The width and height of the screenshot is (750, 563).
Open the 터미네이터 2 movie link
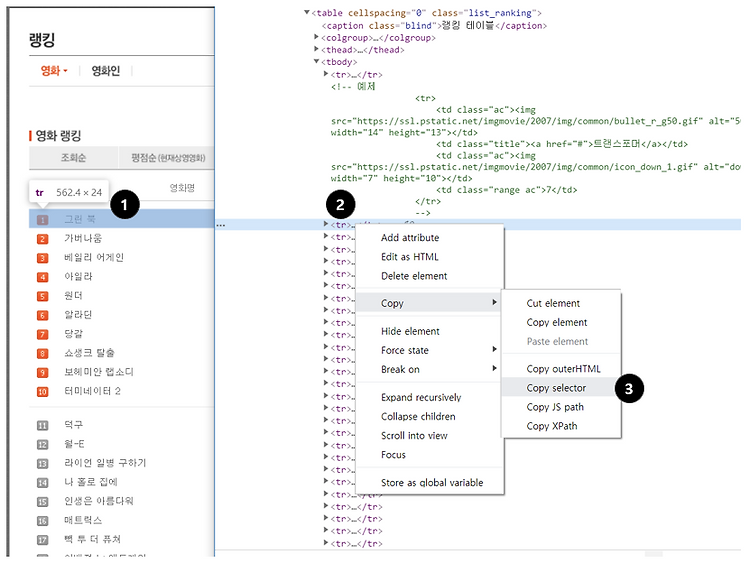click(x=92, y=391)
